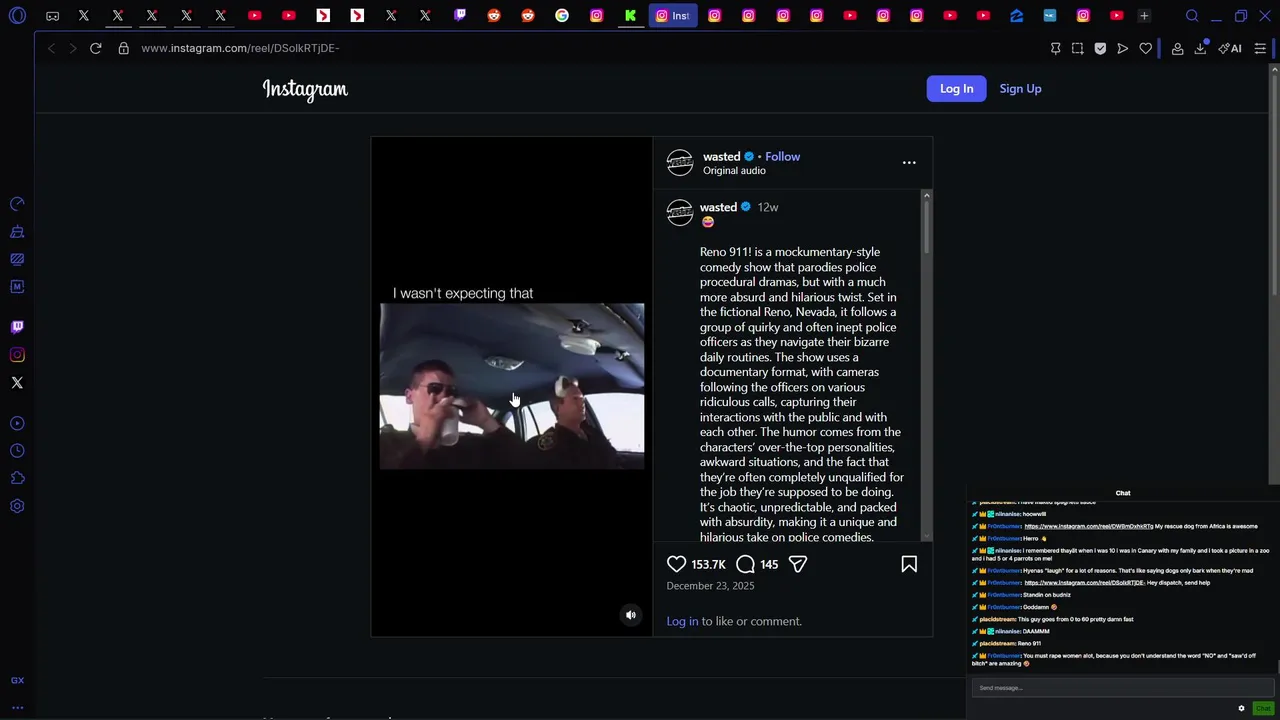This screenshot has height=720, width=1280.
Task: Click 'Log in' to like or comment
Action: [x=682, y=621]
